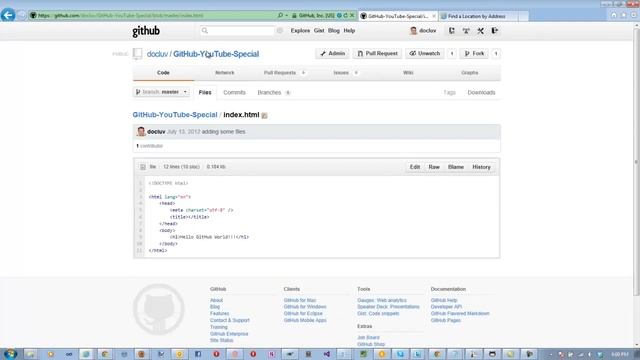Click the Octocat logo in the footer
This screenshot has height=360, width=640.
tap(158, 309)
